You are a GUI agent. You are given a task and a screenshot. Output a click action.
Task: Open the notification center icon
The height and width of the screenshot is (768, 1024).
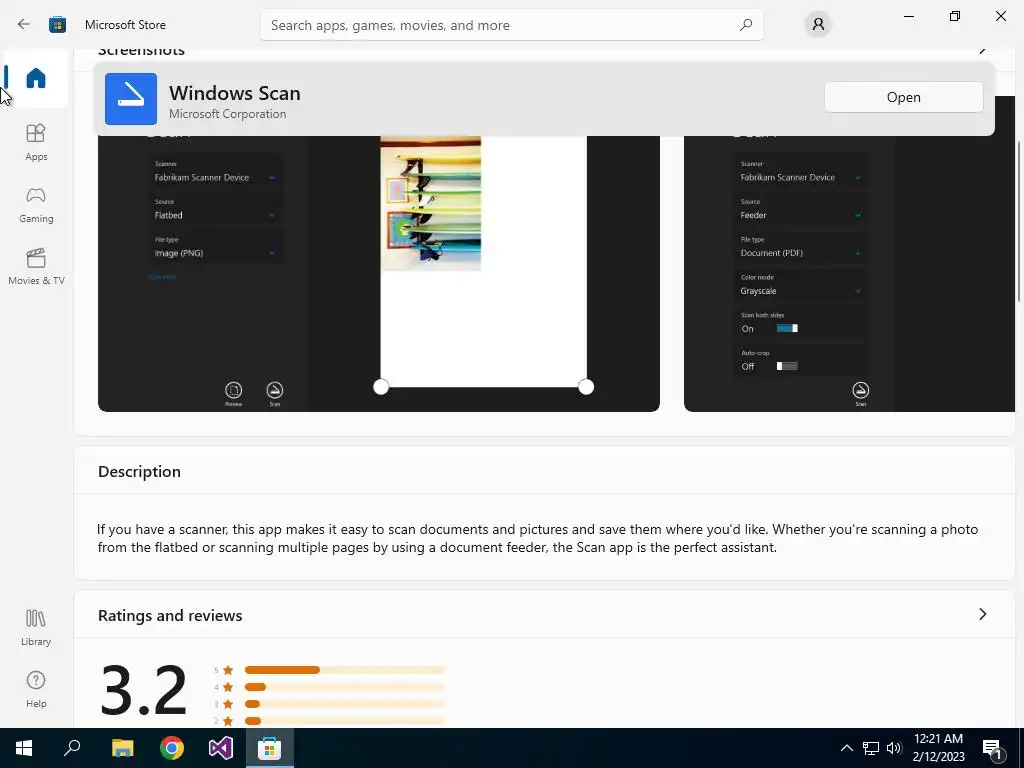992,748
